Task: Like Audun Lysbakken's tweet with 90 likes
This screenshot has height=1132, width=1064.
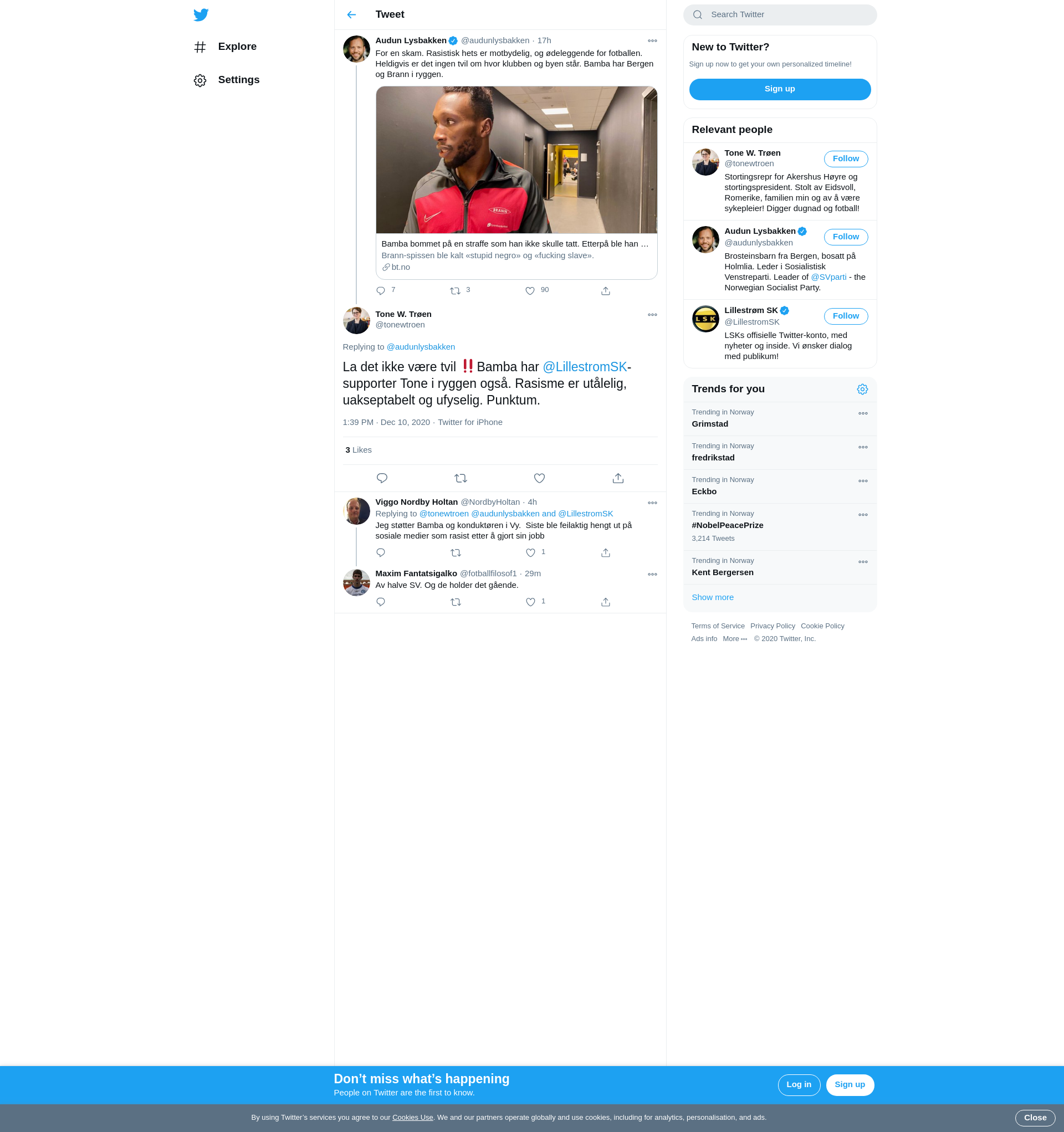Action: click(x=530, y=291)
